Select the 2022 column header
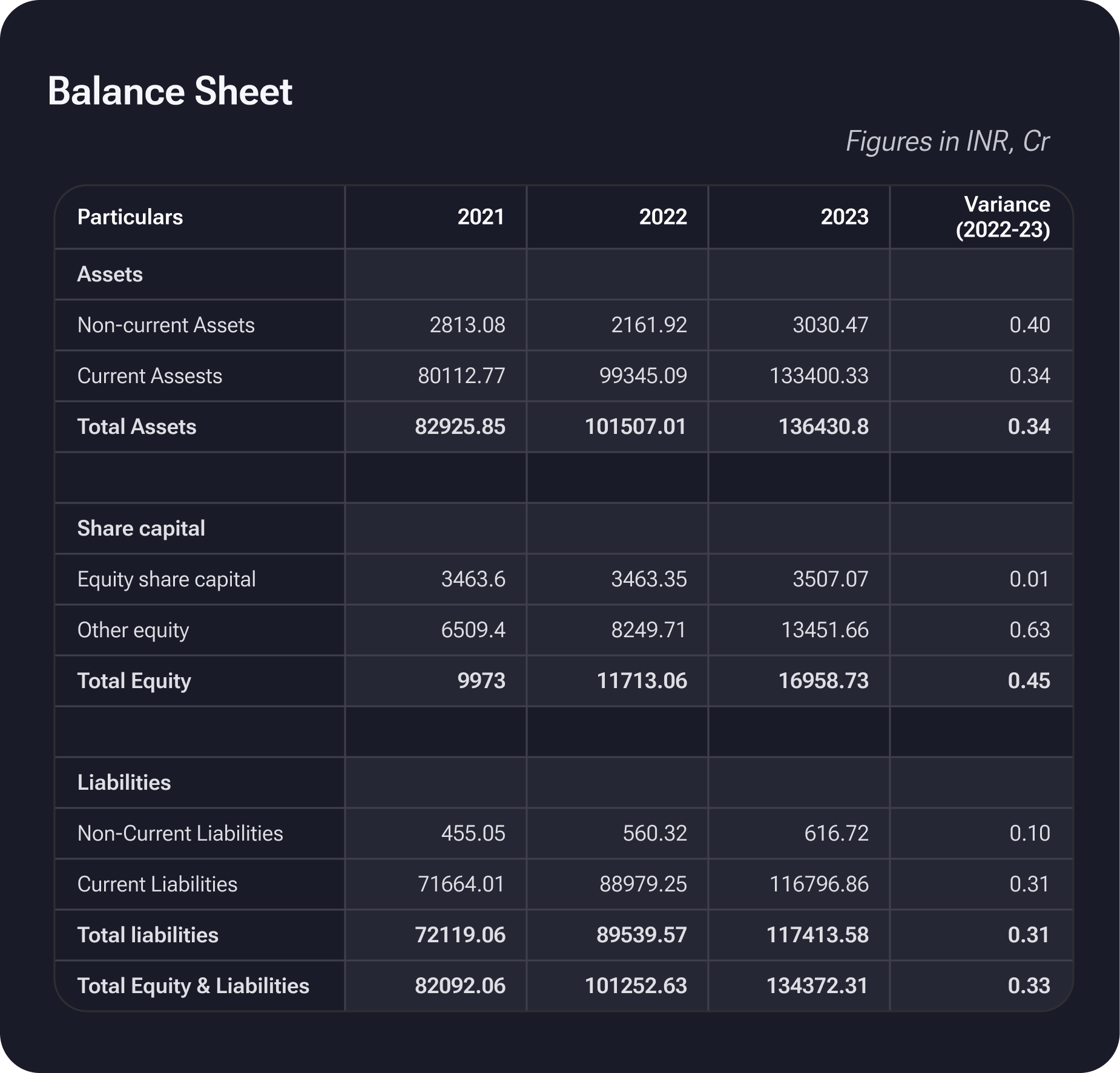 point(662,217)
